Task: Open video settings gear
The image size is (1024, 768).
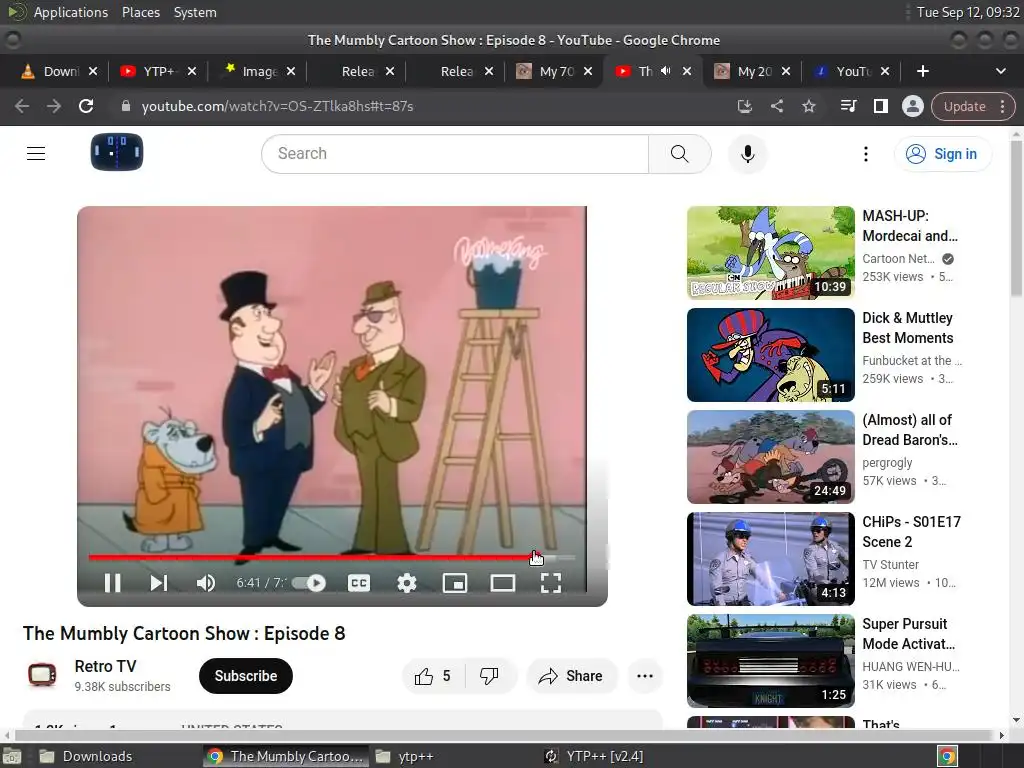Action: [407, 583]
